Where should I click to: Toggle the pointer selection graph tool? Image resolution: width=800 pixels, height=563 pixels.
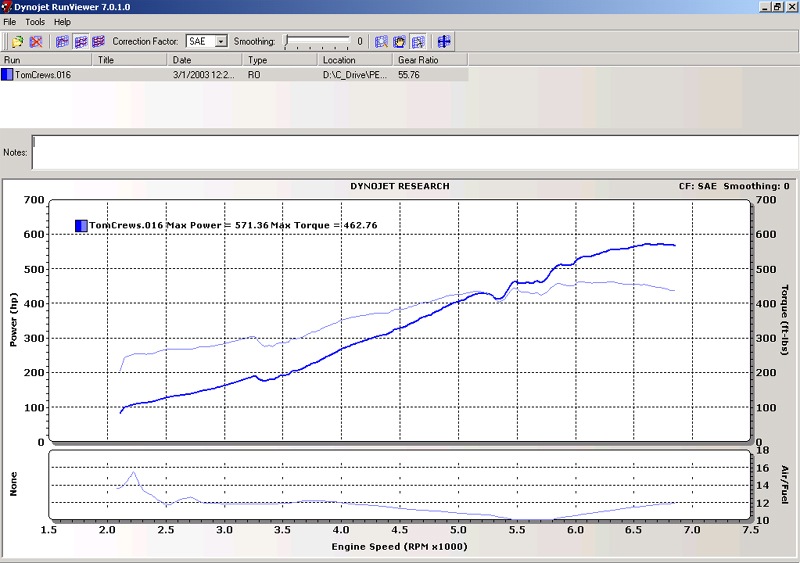tap(418, 41)
